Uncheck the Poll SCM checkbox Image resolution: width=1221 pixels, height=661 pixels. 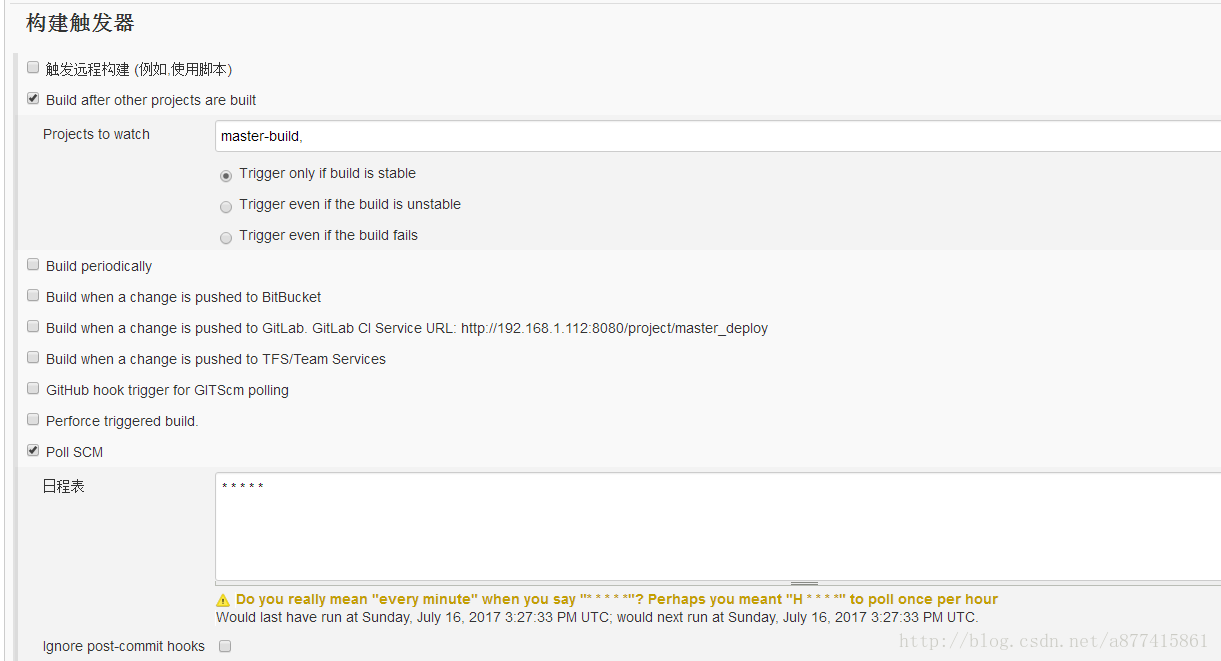pos(33,451)
